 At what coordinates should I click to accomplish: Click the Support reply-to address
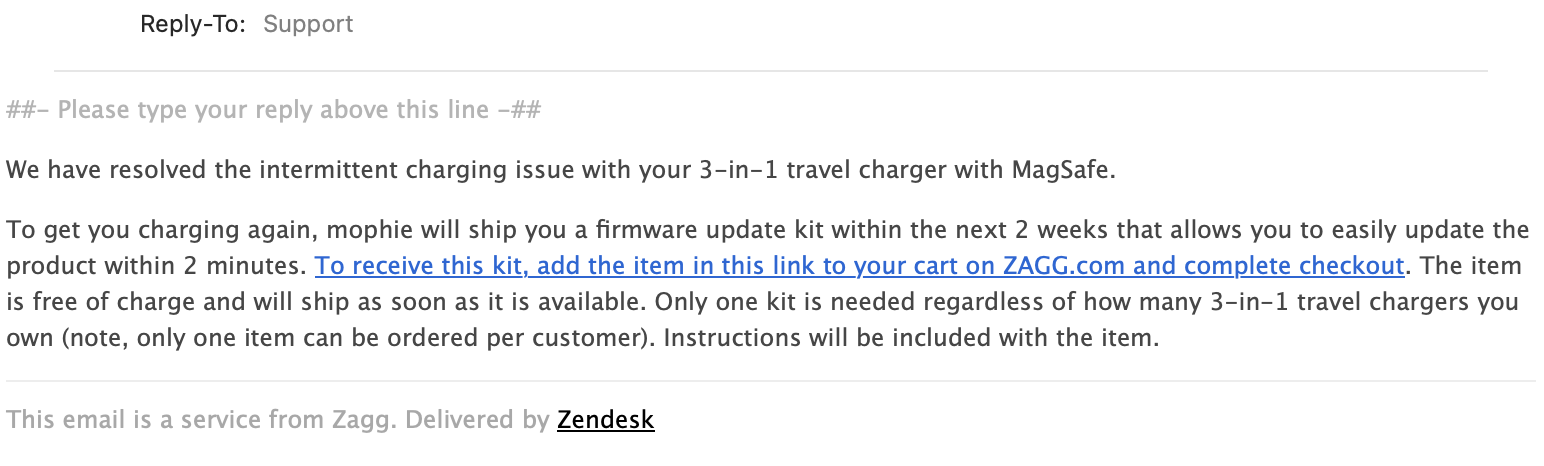coord(308,24)
